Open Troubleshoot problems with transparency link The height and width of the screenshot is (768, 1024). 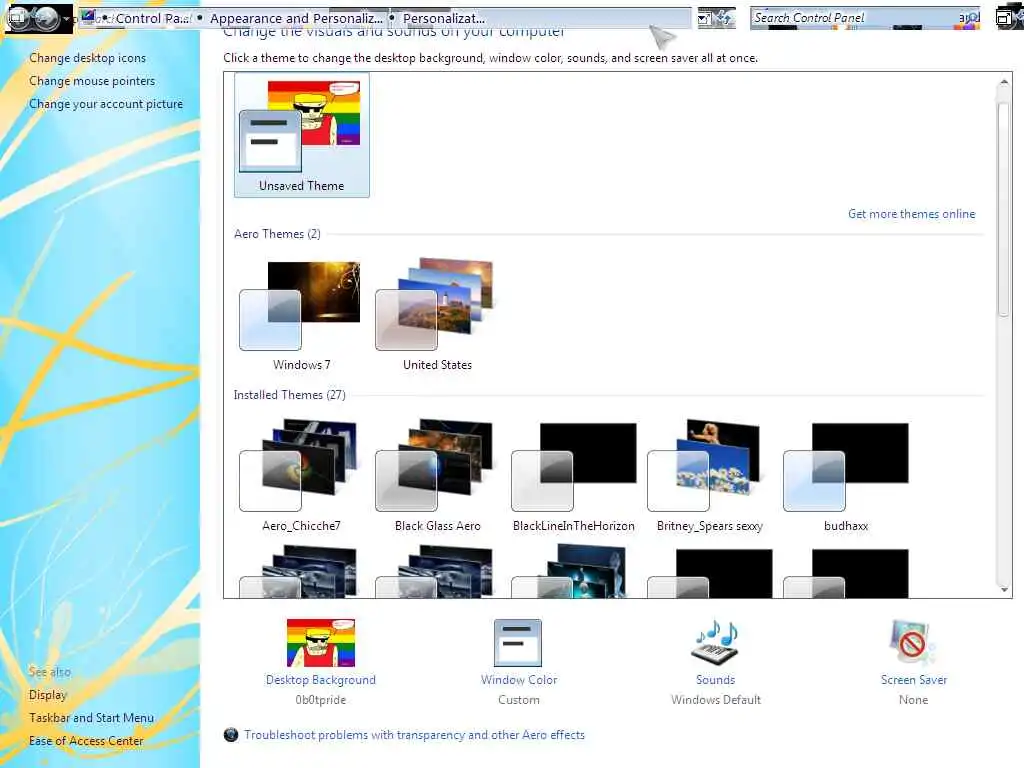pyautogui.click(x=414, y=735)
